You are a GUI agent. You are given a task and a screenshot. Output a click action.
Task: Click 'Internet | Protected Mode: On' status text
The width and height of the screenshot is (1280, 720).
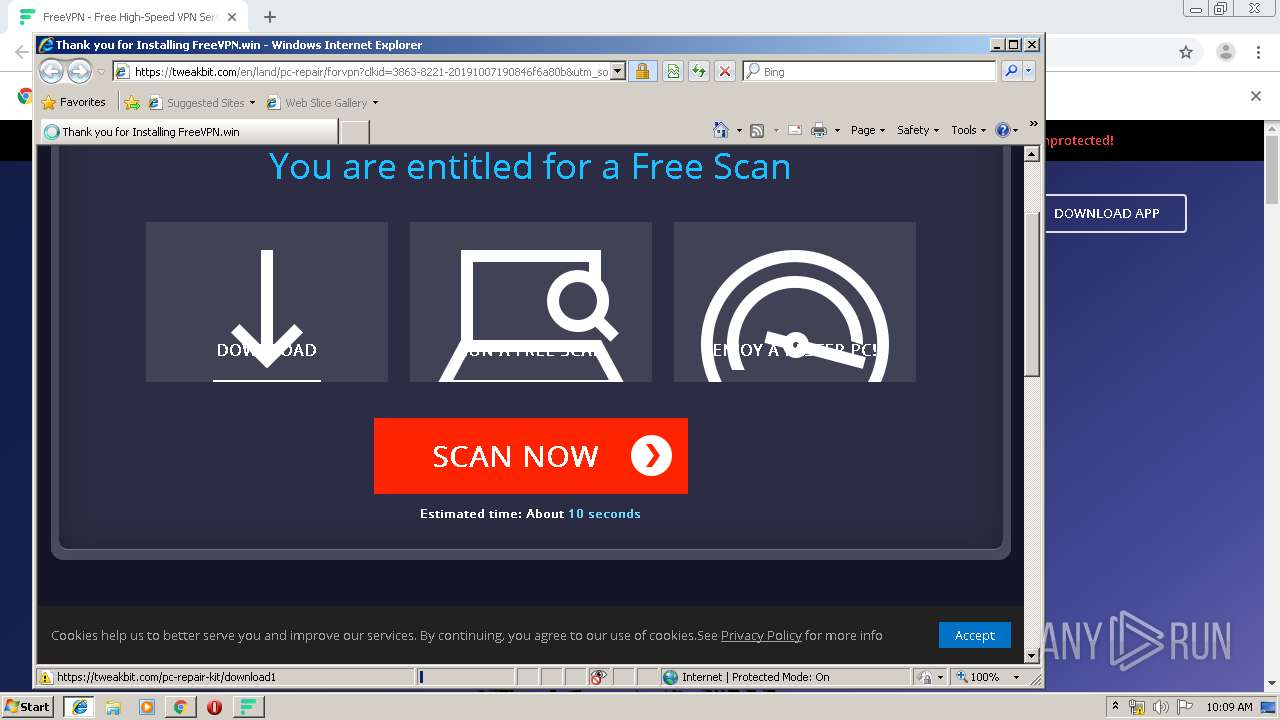pyautogui.click(x=755, y=677)
